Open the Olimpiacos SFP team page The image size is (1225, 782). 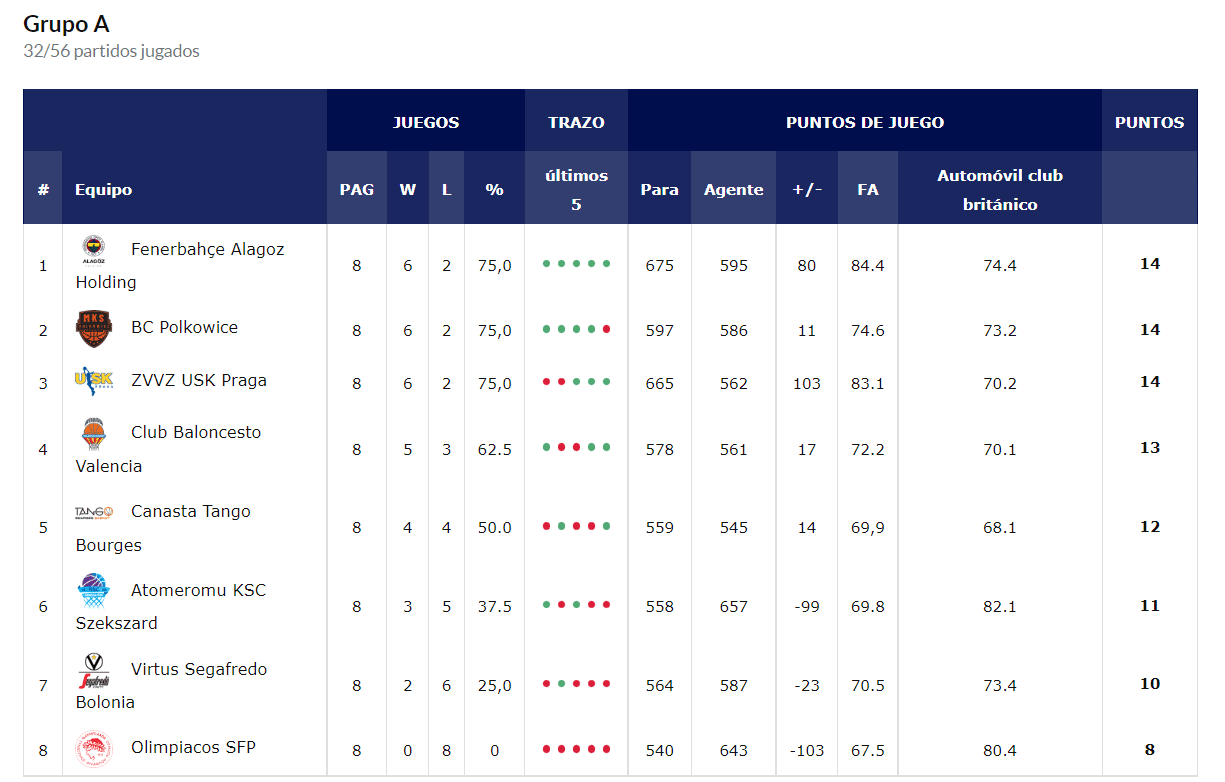[193, 748]
